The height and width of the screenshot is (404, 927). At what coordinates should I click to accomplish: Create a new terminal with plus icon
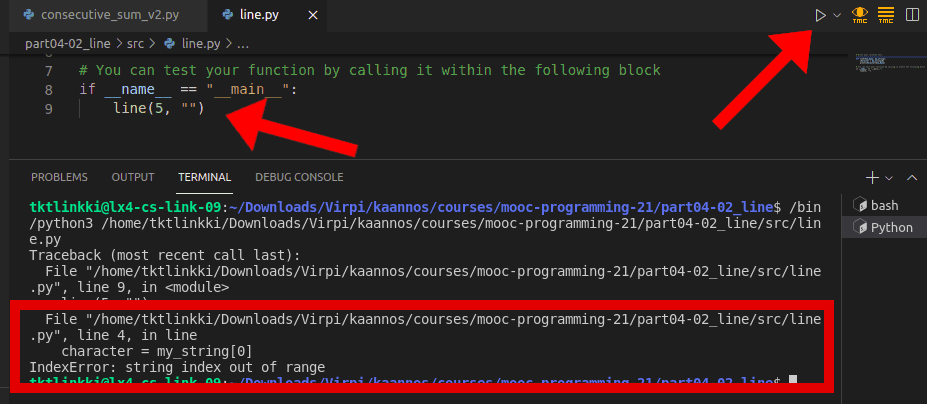(x=871, y=177)
